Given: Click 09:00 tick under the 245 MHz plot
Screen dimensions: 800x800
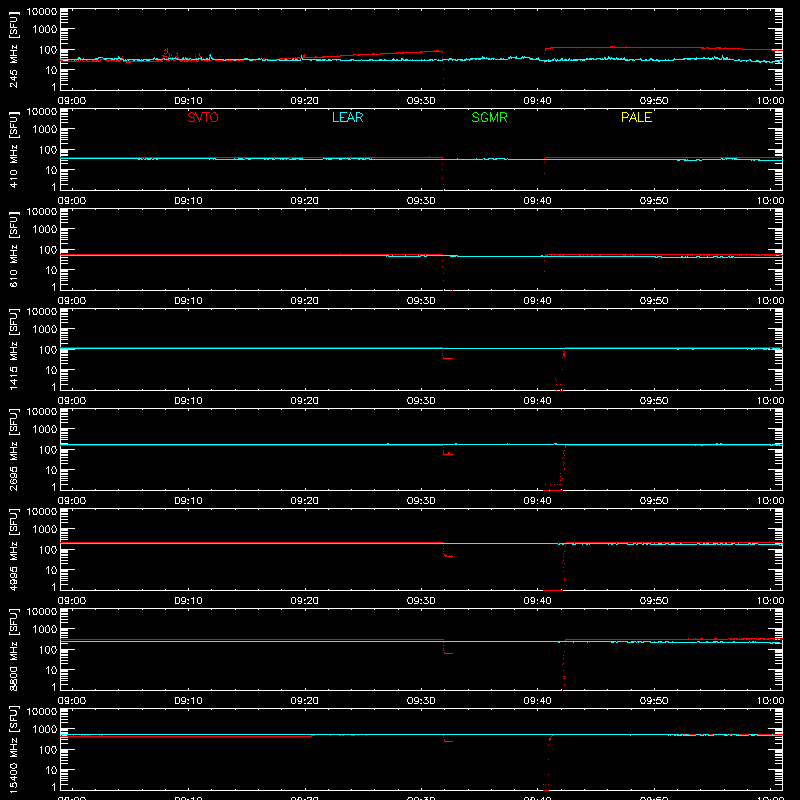Looking at the screenshot, I should (x=72, y=101).
